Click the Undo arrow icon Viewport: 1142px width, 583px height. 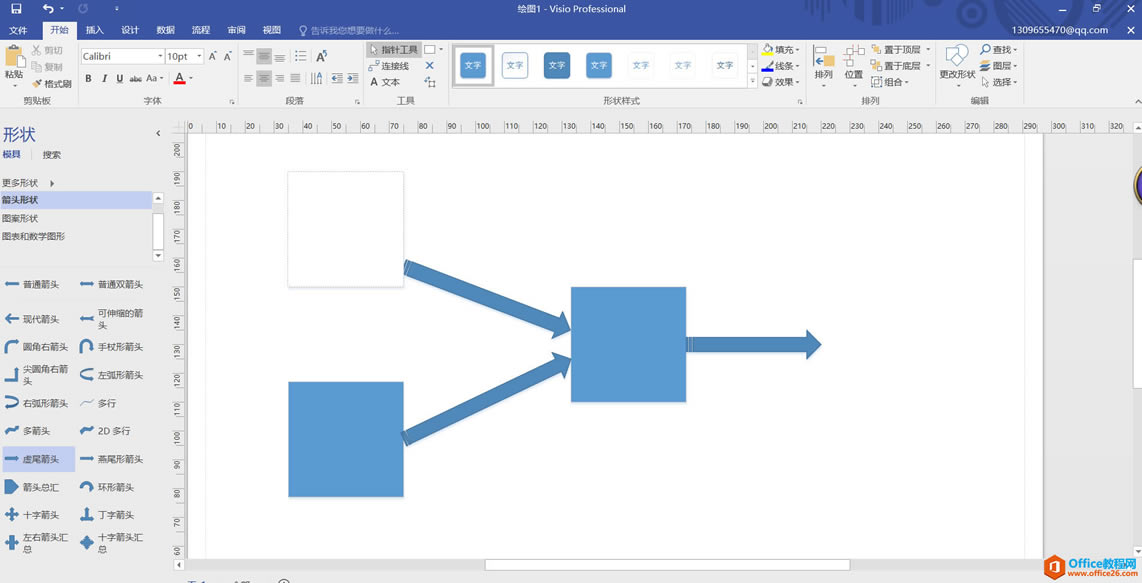(48, 9)
